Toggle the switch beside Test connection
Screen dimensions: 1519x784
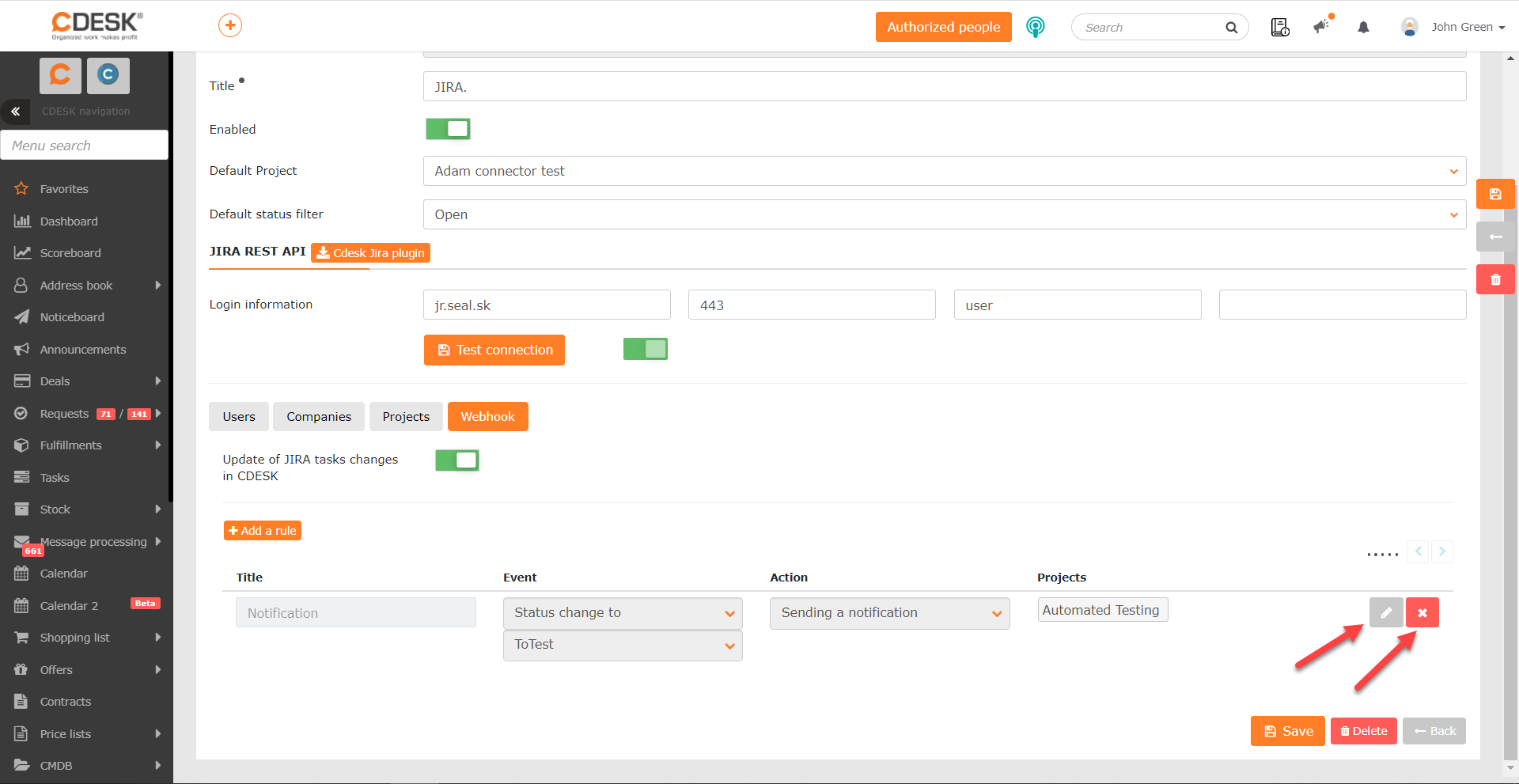[x=646, y=349]
